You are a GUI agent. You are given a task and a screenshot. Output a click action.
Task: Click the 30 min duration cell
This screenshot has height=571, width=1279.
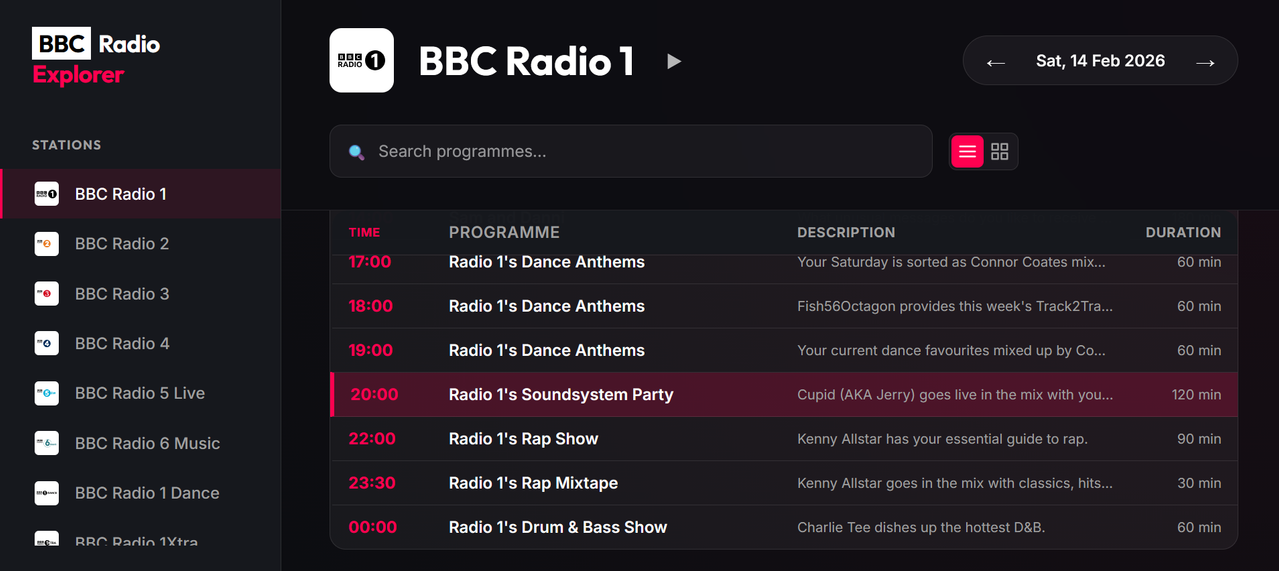1199,483
